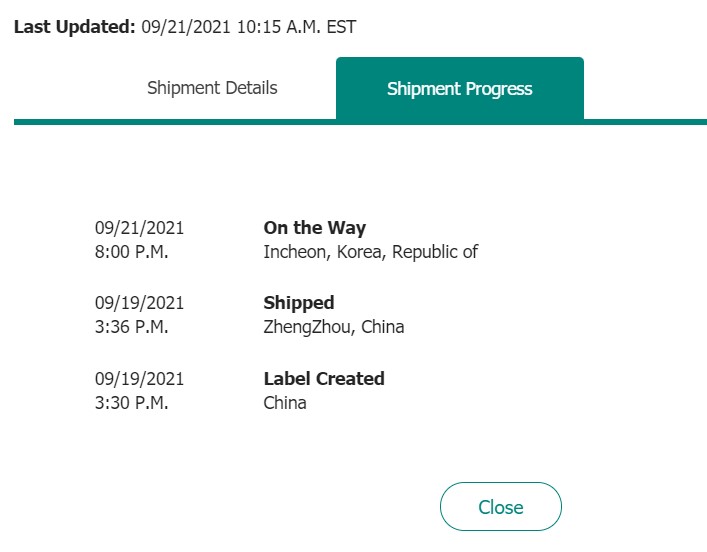Click the date next to Shipped status
Screen dimensions: 707x552
click(139, 303)
